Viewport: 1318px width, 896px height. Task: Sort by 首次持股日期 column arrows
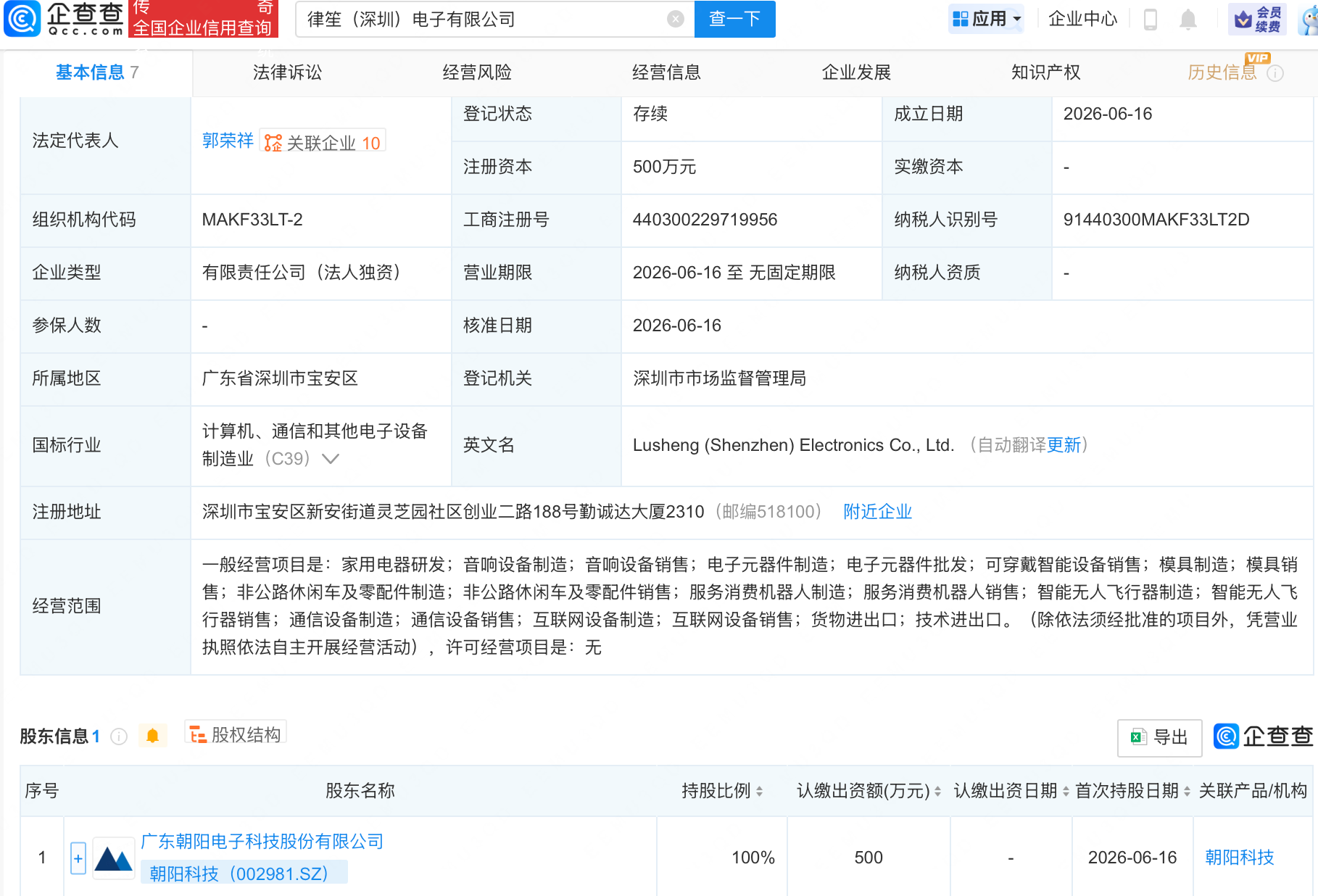pyautogui.click(x=1187, y=792)
